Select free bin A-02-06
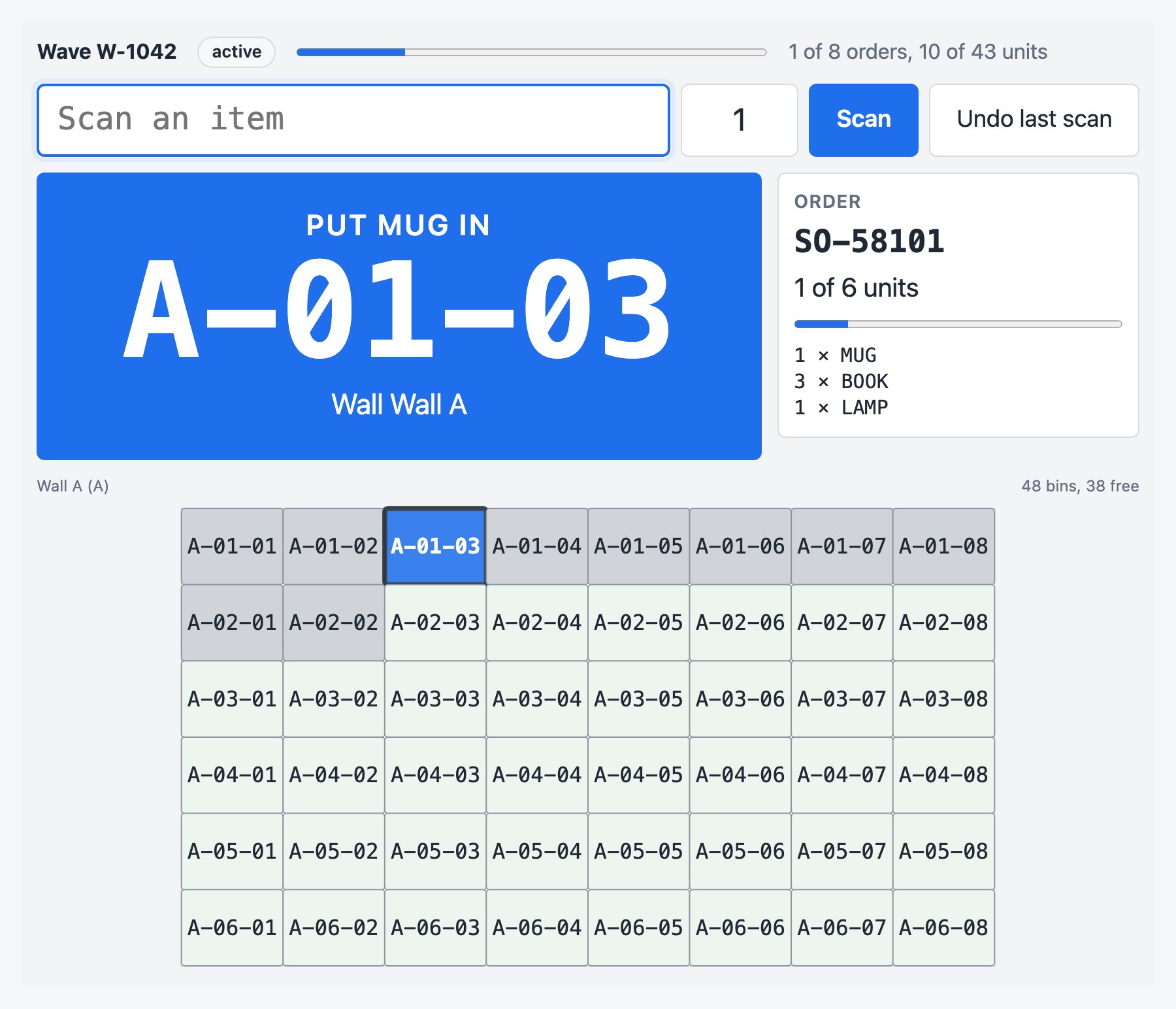Image resolution: width=1176 pixels, height=1009 pixels. pyautogui.click(x=740, y=622)
